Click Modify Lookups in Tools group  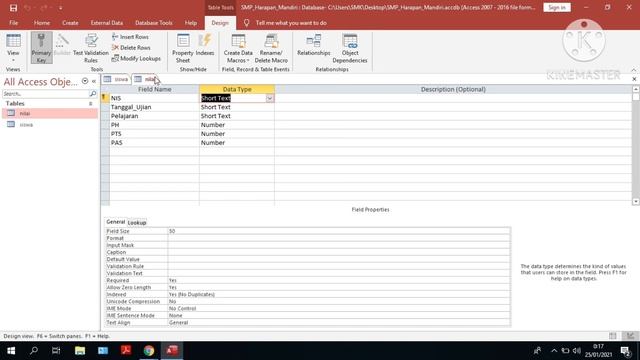(x=136, y=58)
